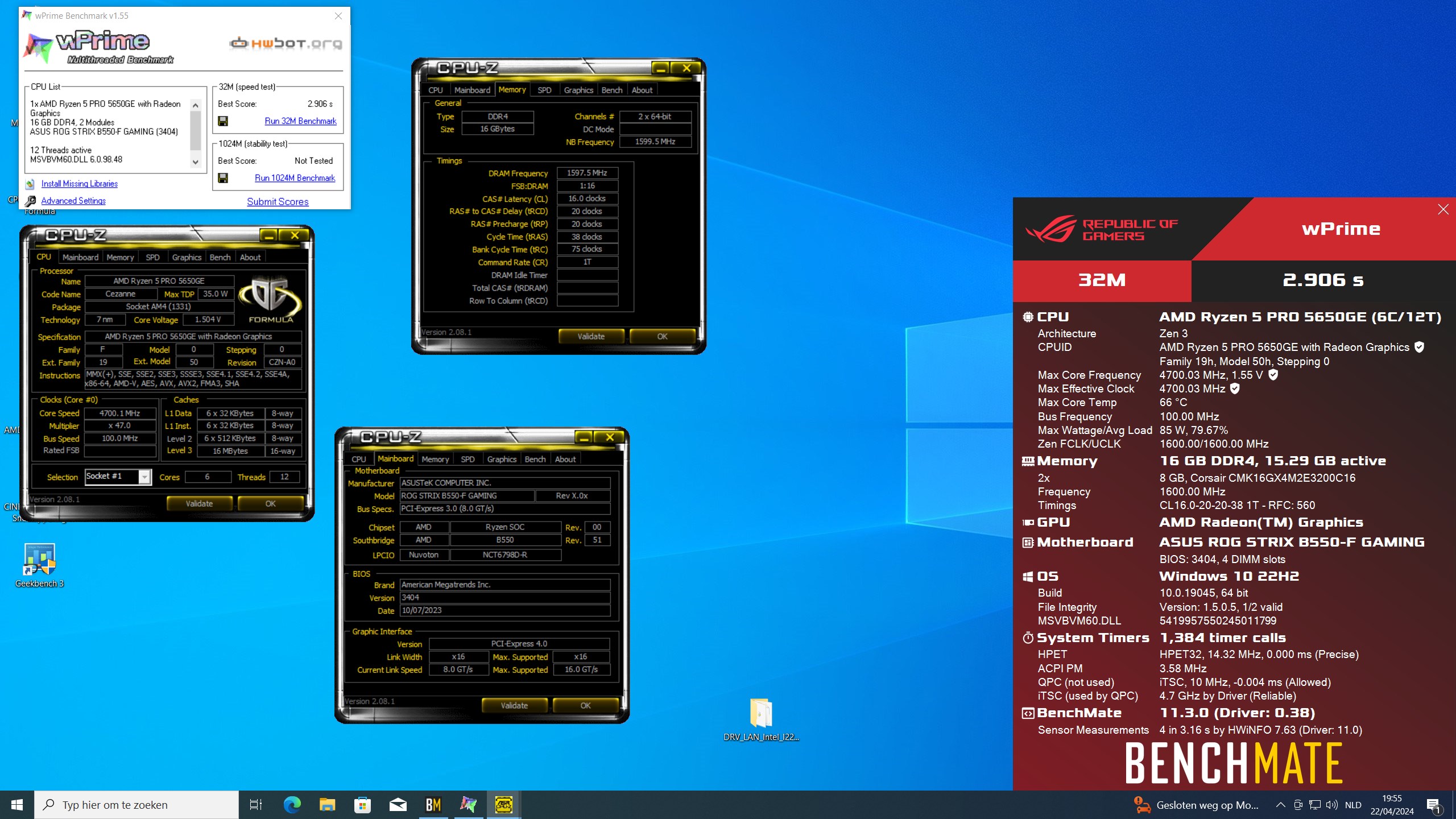
Task: Select the DRV_LAN_Intel folder on the desktop
Action: [761, 719]
